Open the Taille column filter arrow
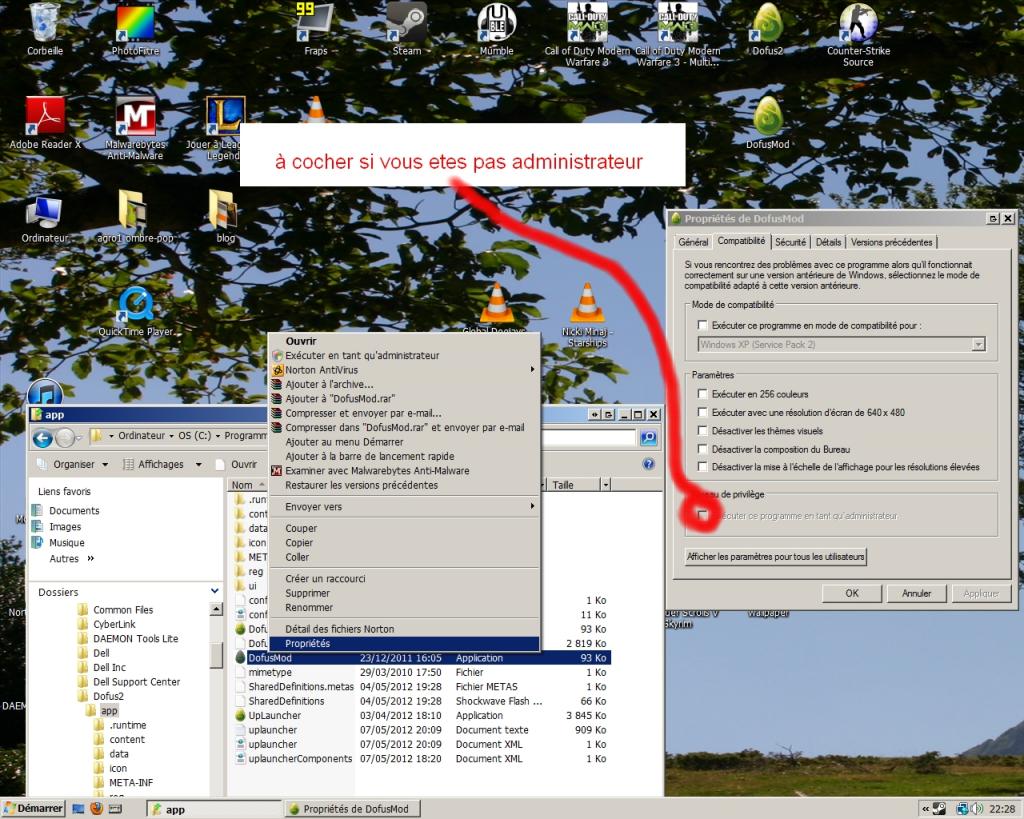Viewport: 1024px width, 819px height. [606, 485]
